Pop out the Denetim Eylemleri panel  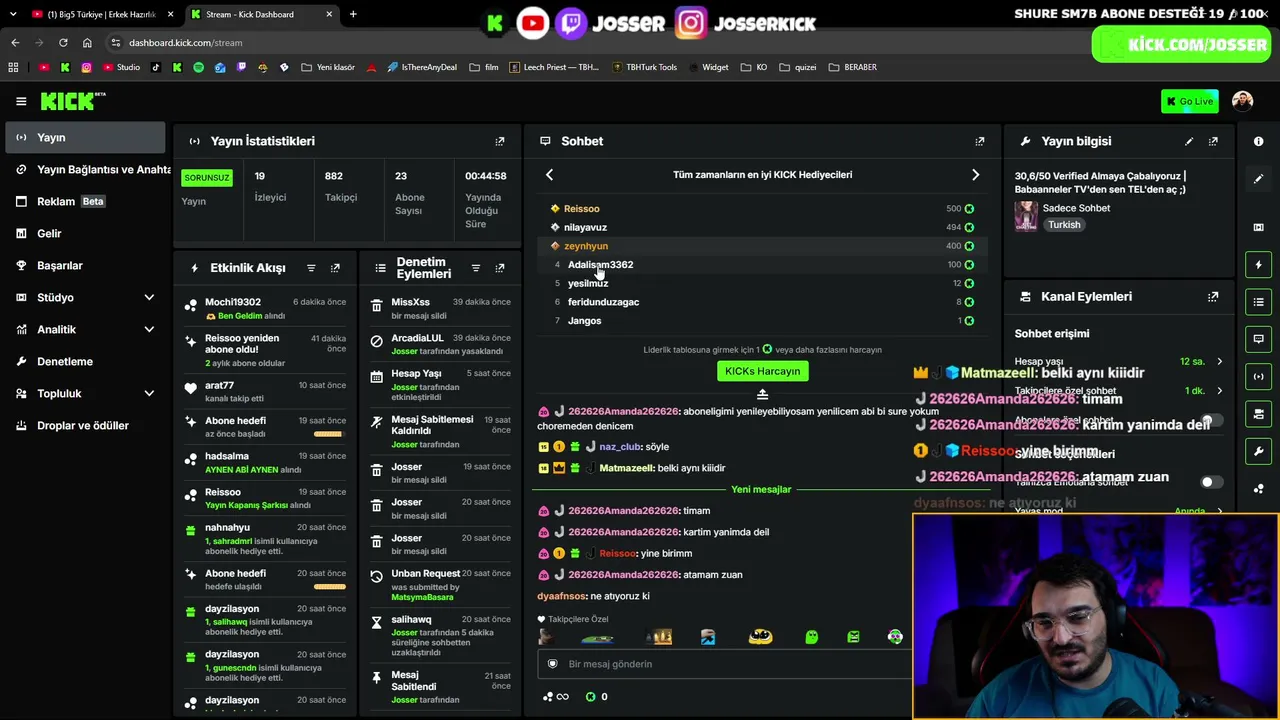(x=500, y=268)
